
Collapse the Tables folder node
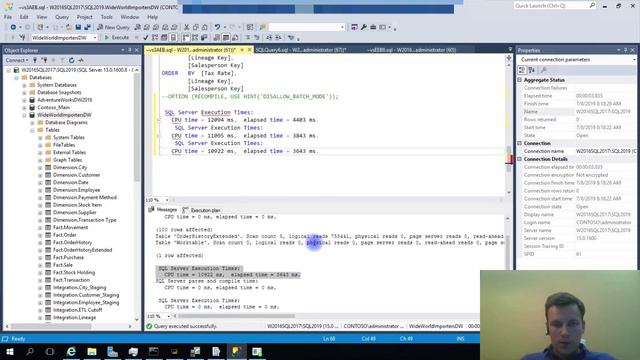[x=32, y=130]
